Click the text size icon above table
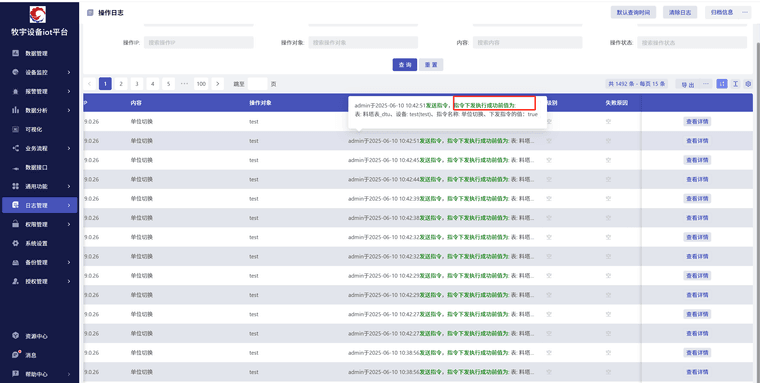The image size is (760, 383). [735, 84]
